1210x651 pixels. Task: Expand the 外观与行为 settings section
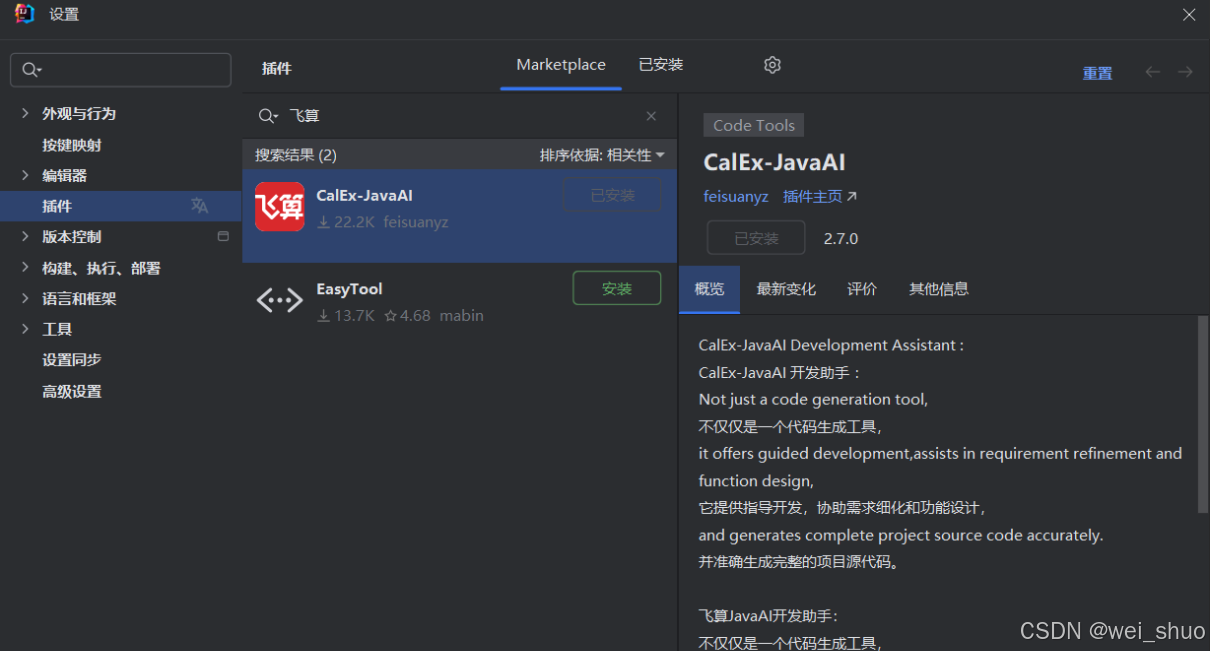25,114
